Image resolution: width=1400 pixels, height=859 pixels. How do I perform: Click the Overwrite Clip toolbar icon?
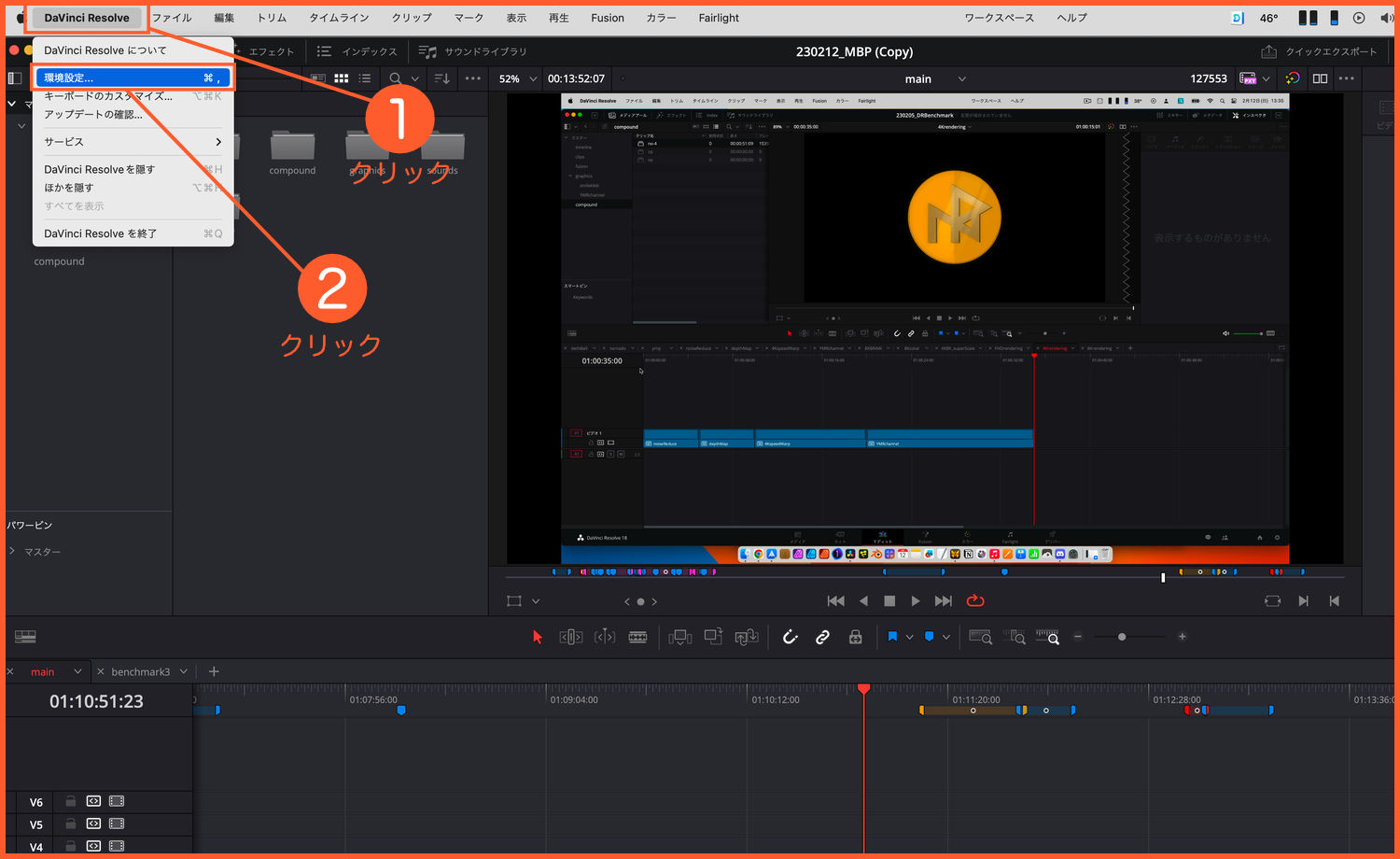click(714, 637)
